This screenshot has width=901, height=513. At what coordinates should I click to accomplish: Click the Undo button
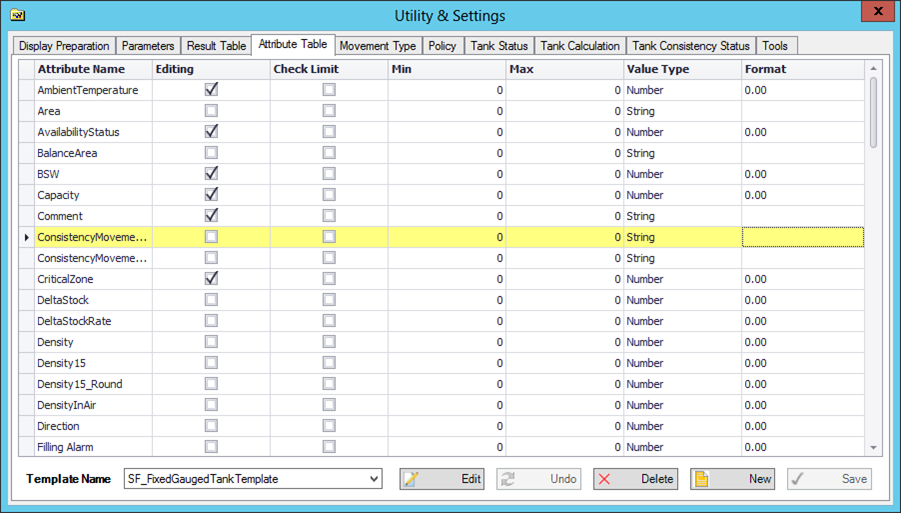[539, 479]
